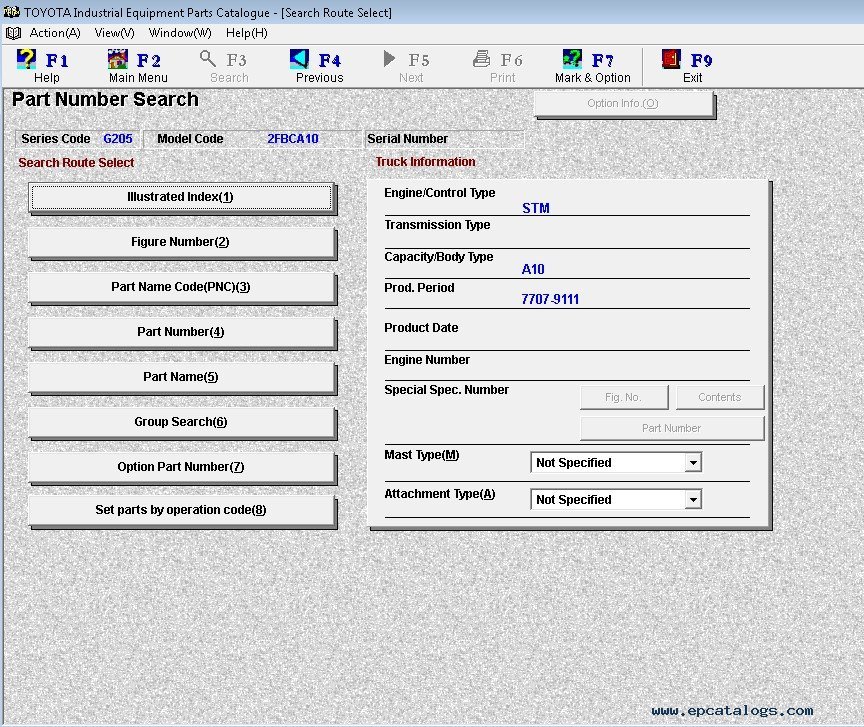Click the Part Number Search heading
The image size is (864, 727).
[105, 100]
